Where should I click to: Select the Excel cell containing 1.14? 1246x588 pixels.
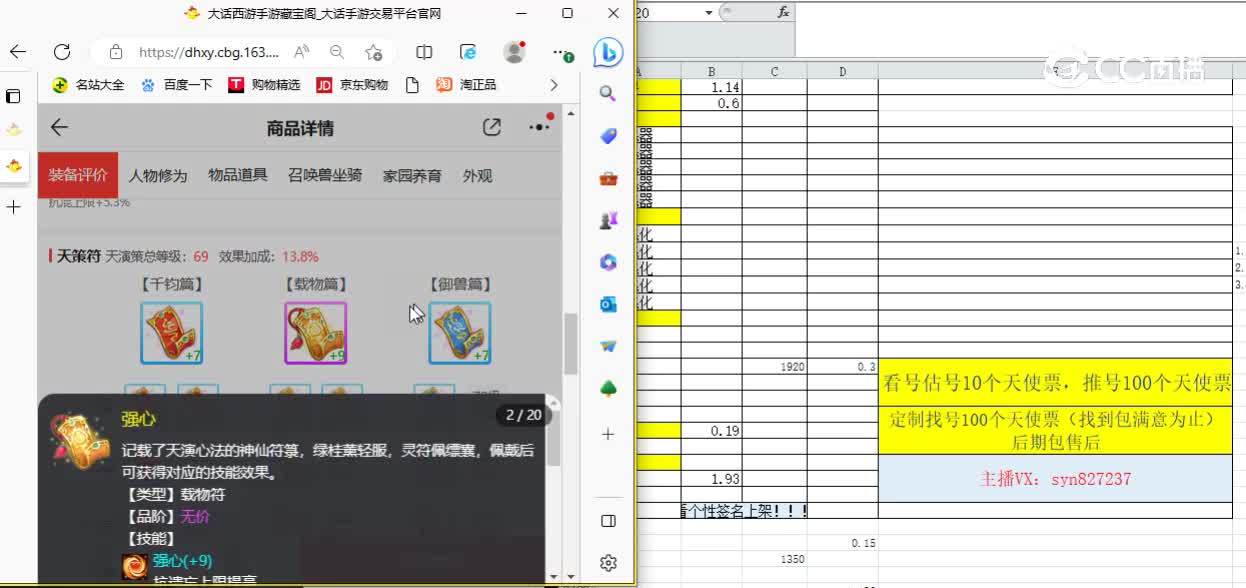click(711, 88)
